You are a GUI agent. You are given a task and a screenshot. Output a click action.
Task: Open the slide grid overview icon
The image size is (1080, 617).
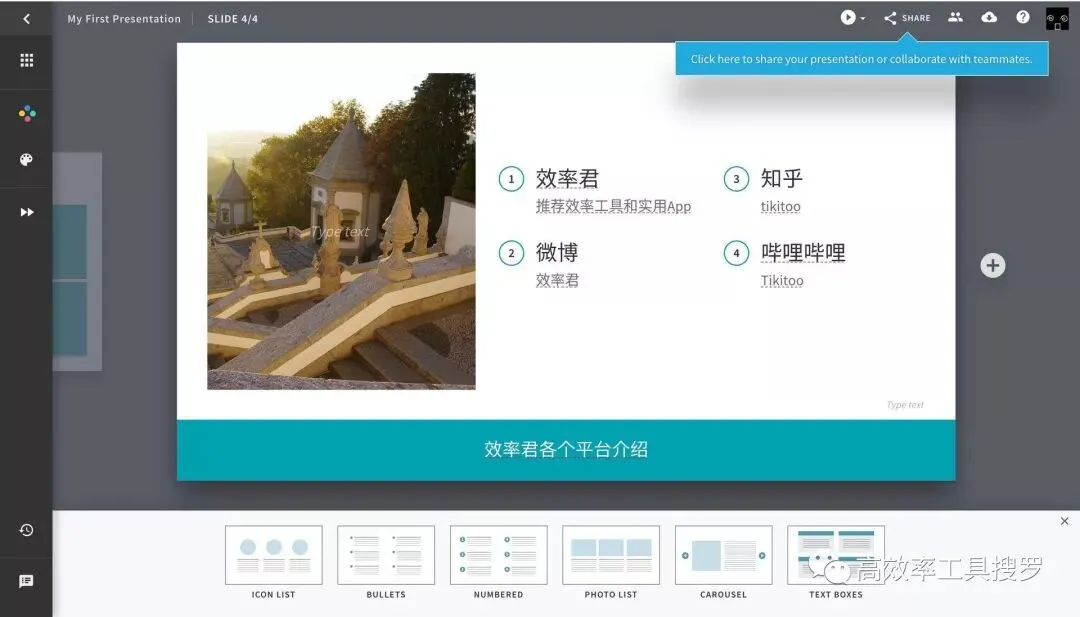click(x=26, y=61)
